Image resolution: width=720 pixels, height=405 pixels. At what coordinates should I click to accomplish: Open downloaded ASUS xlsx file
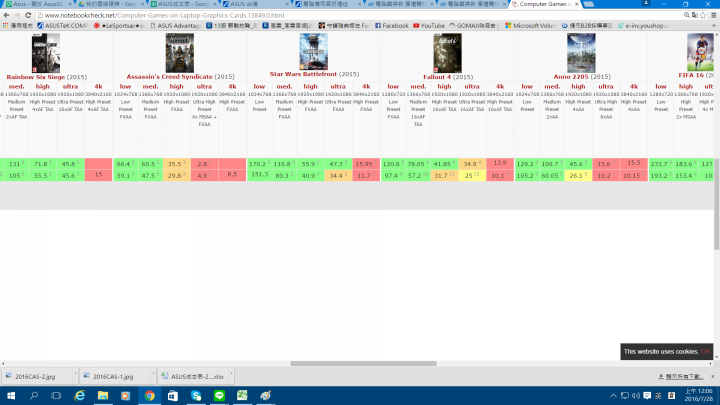coord(192,377)
